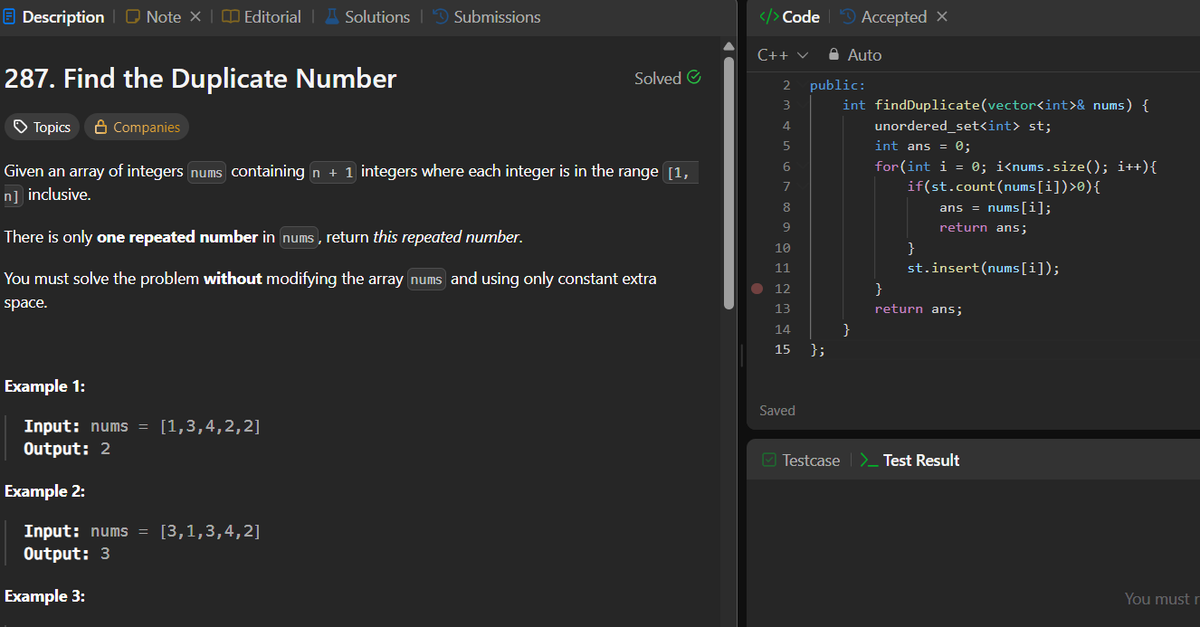This screenshot has height=627, width=1200.
Task: Click the 'n + 1' inline code tag
Action: pyautogui.click(x=333, y=172)
